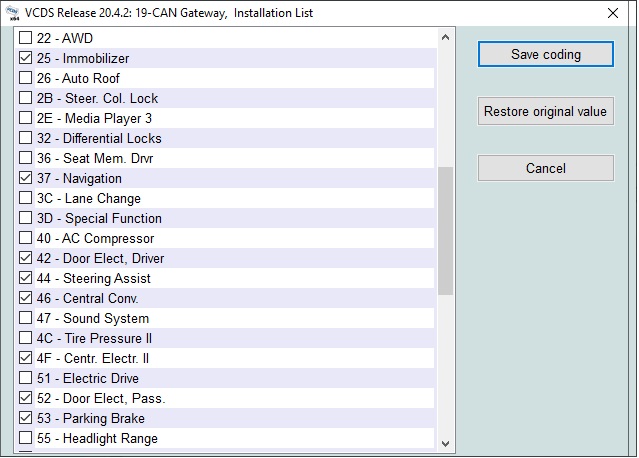Enable 51 - Electric Drive checkbox
The width and height of the screenshot is (639, 458).
pos(25,378)
